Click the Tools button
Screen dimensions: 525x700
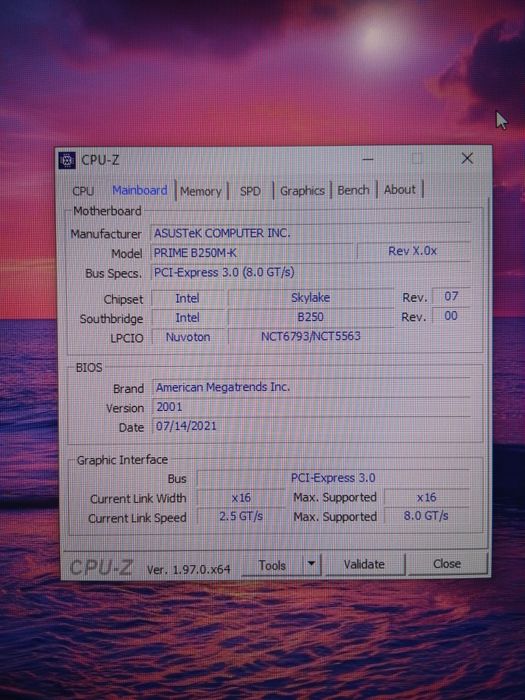coord(272,565)
